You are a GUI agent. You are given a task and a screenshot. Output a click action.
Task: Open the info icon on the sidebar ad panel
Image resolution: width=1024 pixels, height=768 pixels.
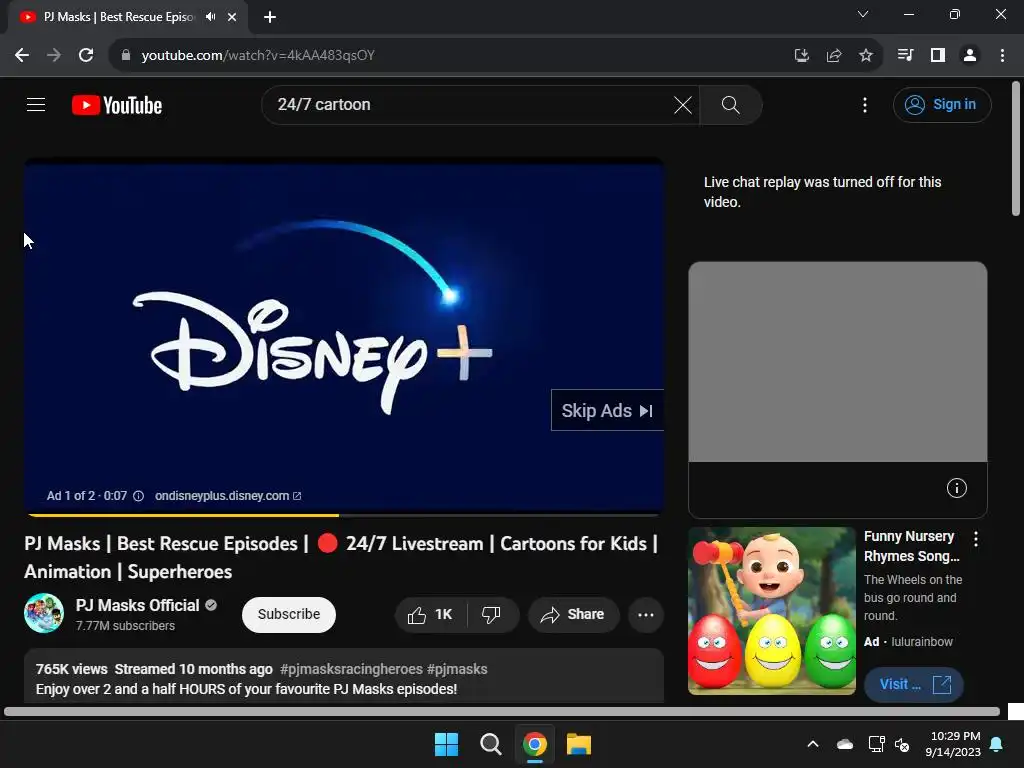957,488
